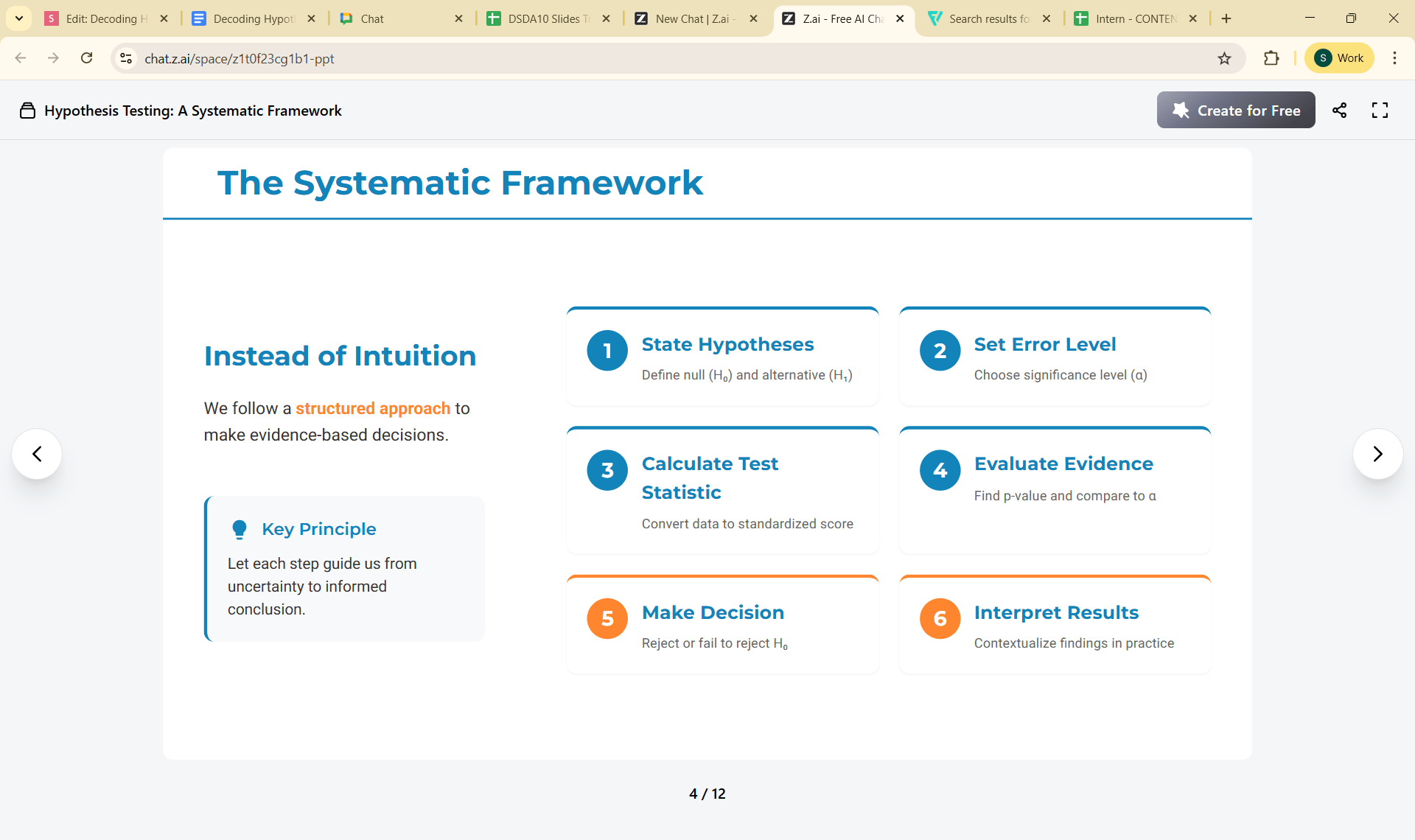Close the Search results tab
This screenshot has width=1415, height=840.
1047,18
